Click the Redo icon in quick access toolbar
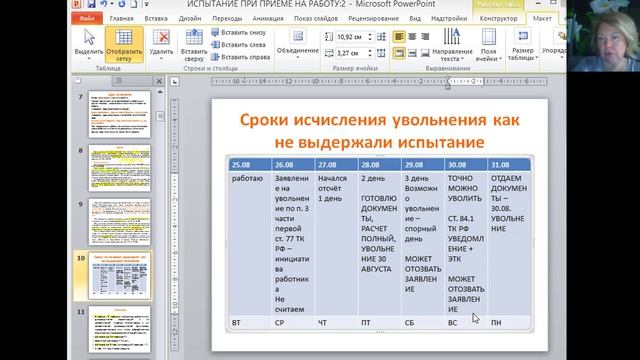This screenshot has height=360, width=640. pos(122,4)
